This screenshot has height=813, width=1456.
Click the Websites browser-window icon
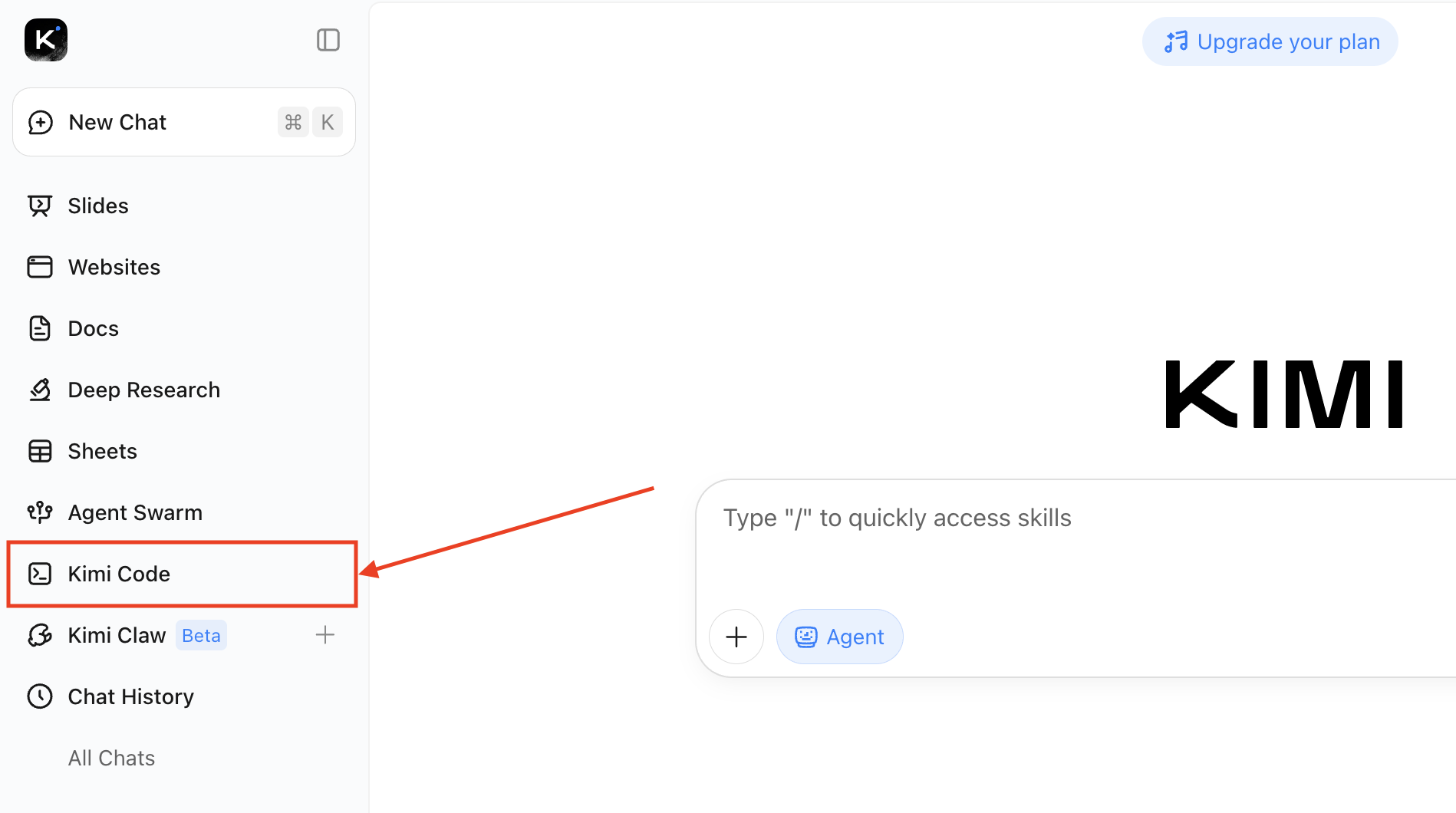click(x=40, y=267)
